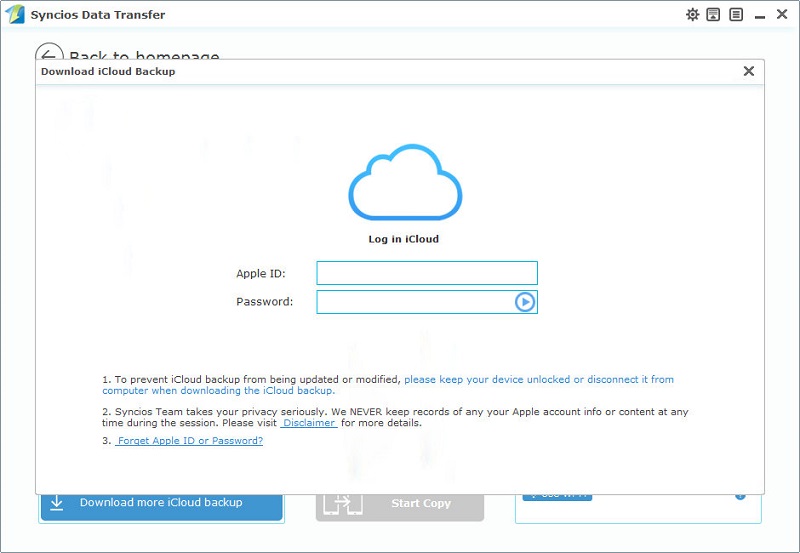The height and width of the screenshot is (553, 800).
Task: Click the Password label
Action: pos(264,301)
